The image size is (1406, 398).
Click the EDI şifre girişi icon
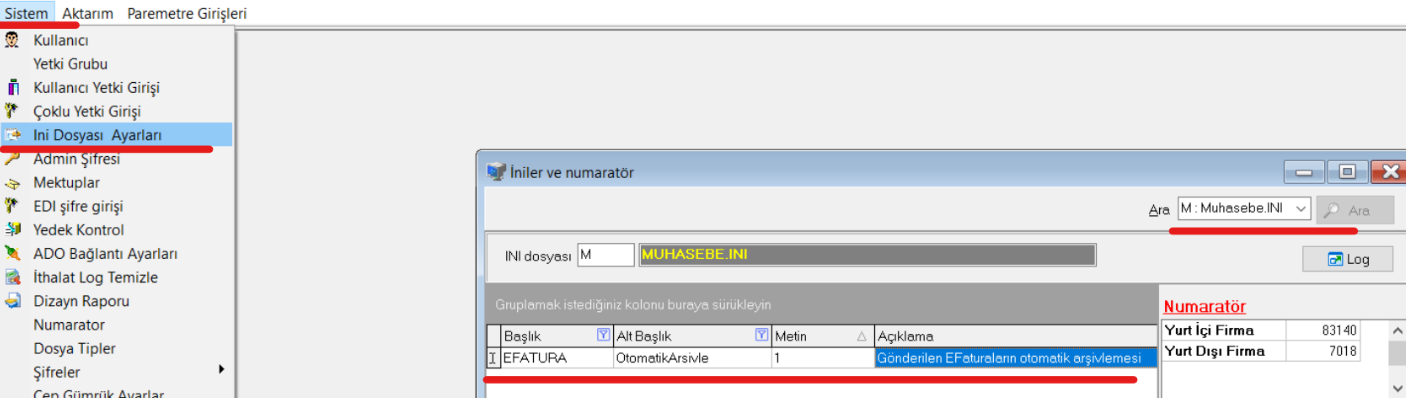13,206
